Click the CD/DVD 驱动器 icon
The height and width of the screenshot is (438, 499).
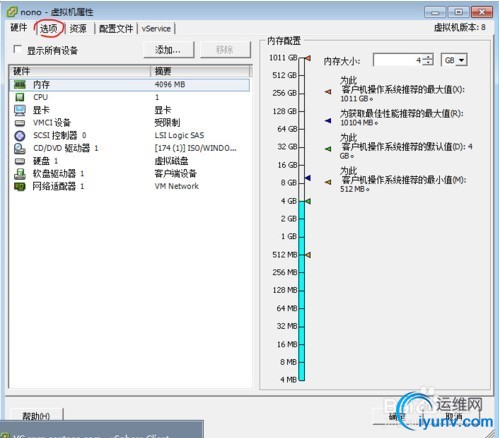[20, 148]
